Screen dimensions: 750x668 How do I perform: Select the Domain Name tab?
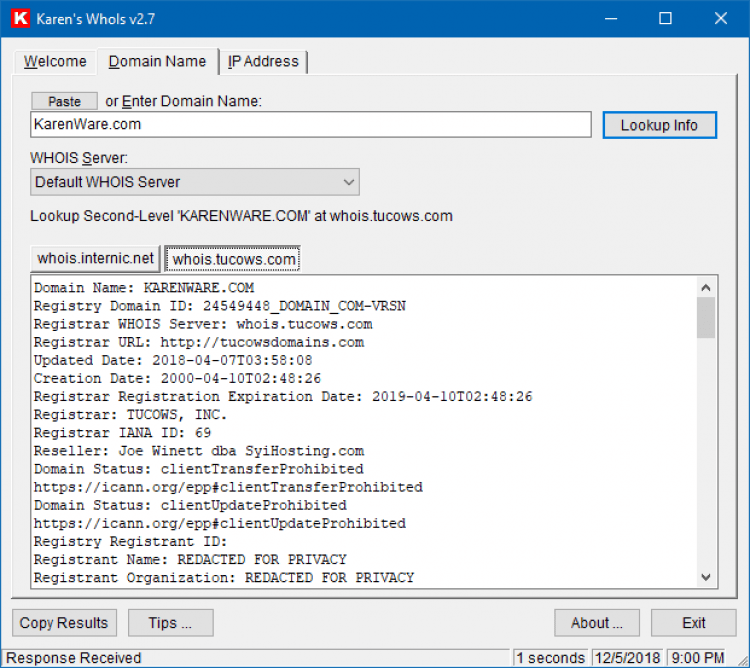[157, 62]
